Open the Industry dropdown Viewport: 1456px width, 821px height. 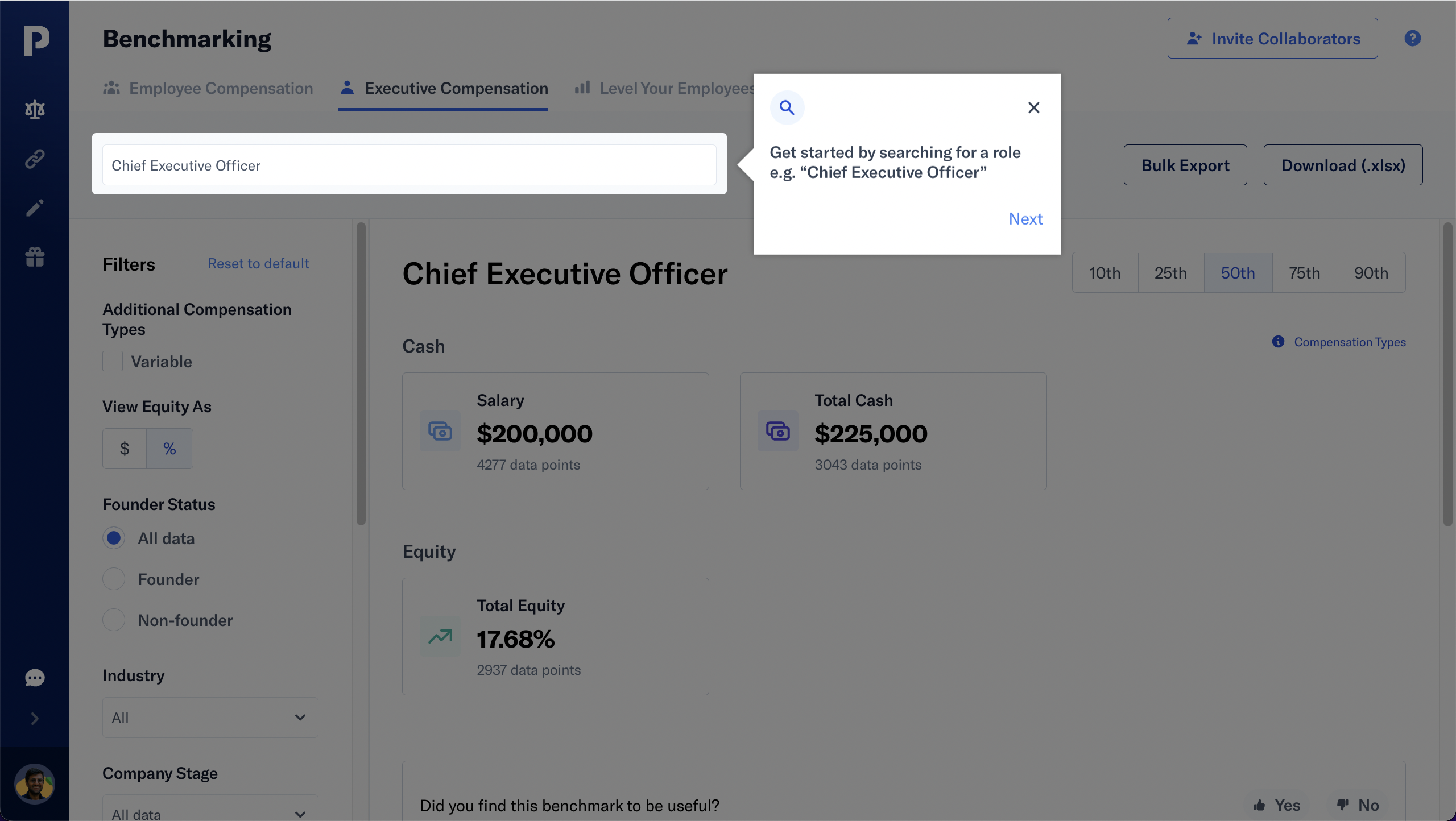pyautogui.click(x=210, y=718)
